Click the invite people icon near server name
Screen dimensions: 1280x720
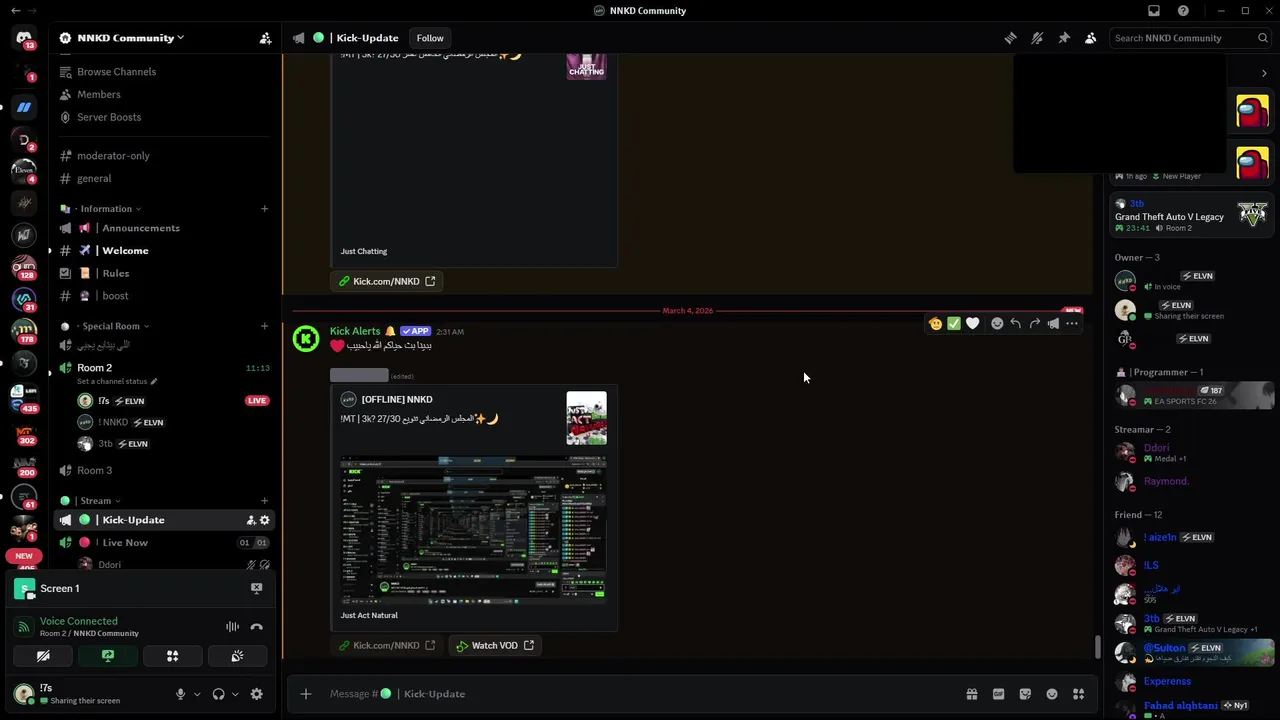(265, 38)
